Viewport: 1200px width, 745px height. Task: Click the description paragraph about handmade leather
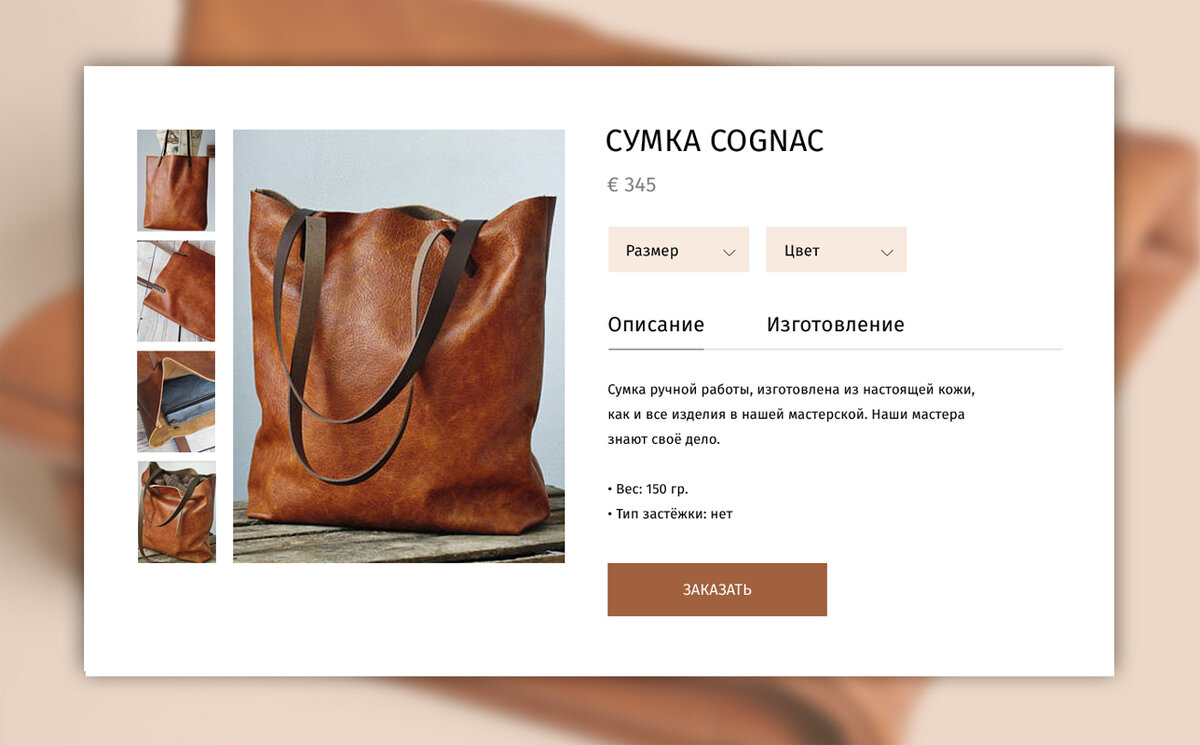(x=790, y=413)
